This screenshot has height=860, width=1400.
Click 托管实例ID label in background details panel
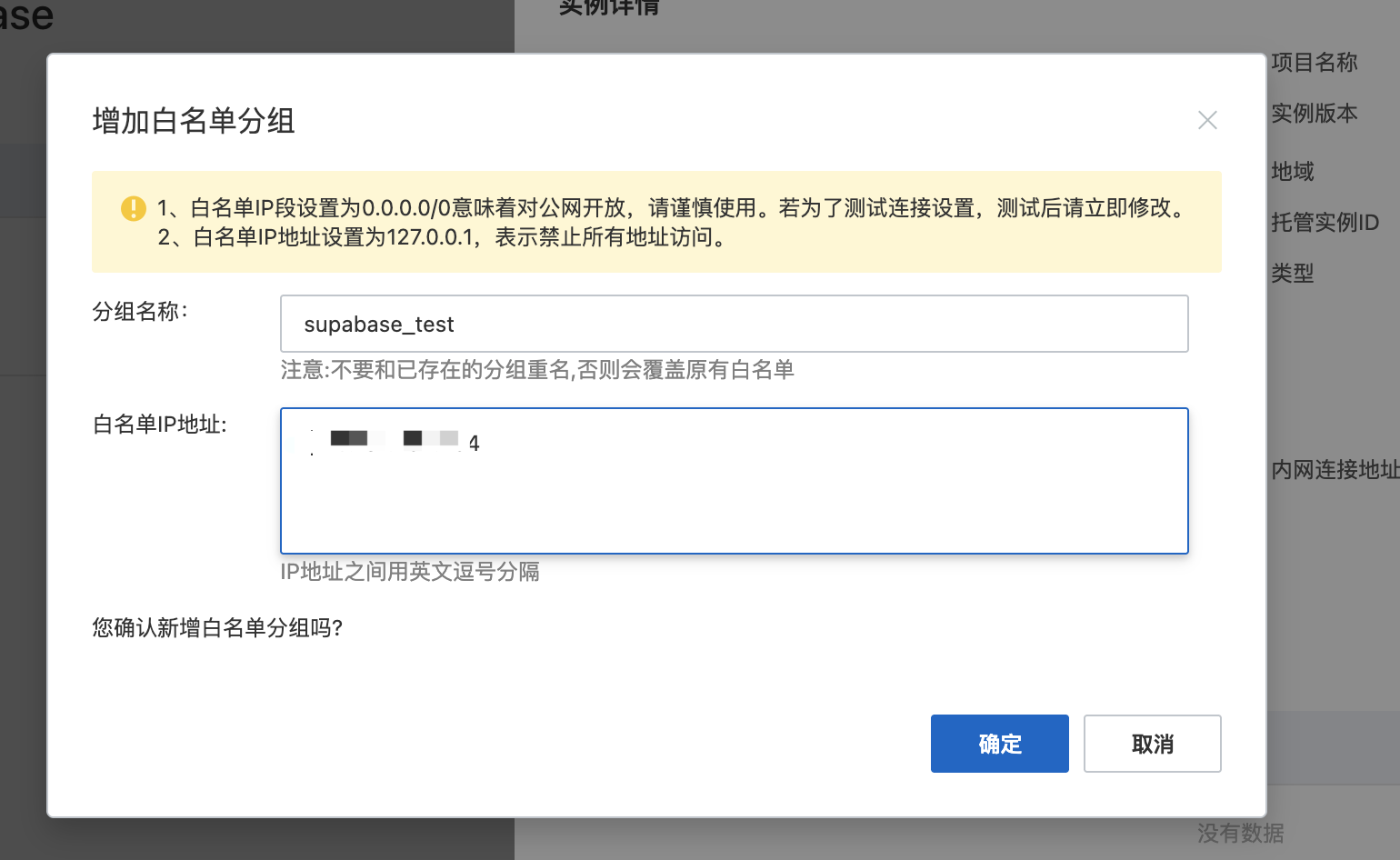click(x=1325, y=223)
